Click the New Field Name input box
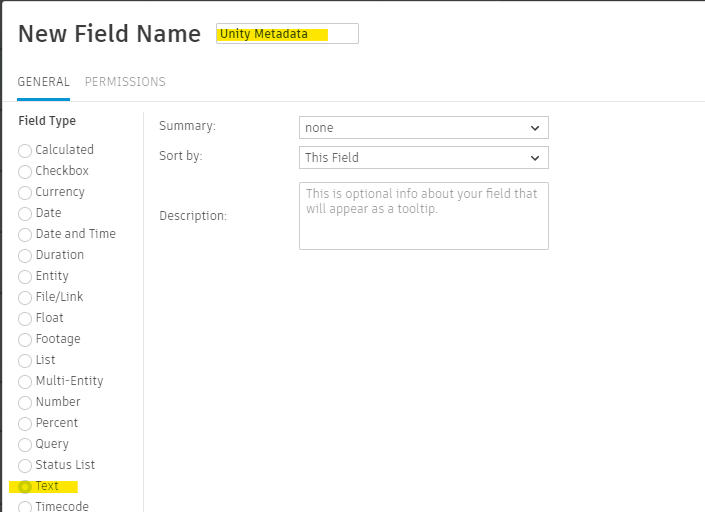 coord(287,34)
